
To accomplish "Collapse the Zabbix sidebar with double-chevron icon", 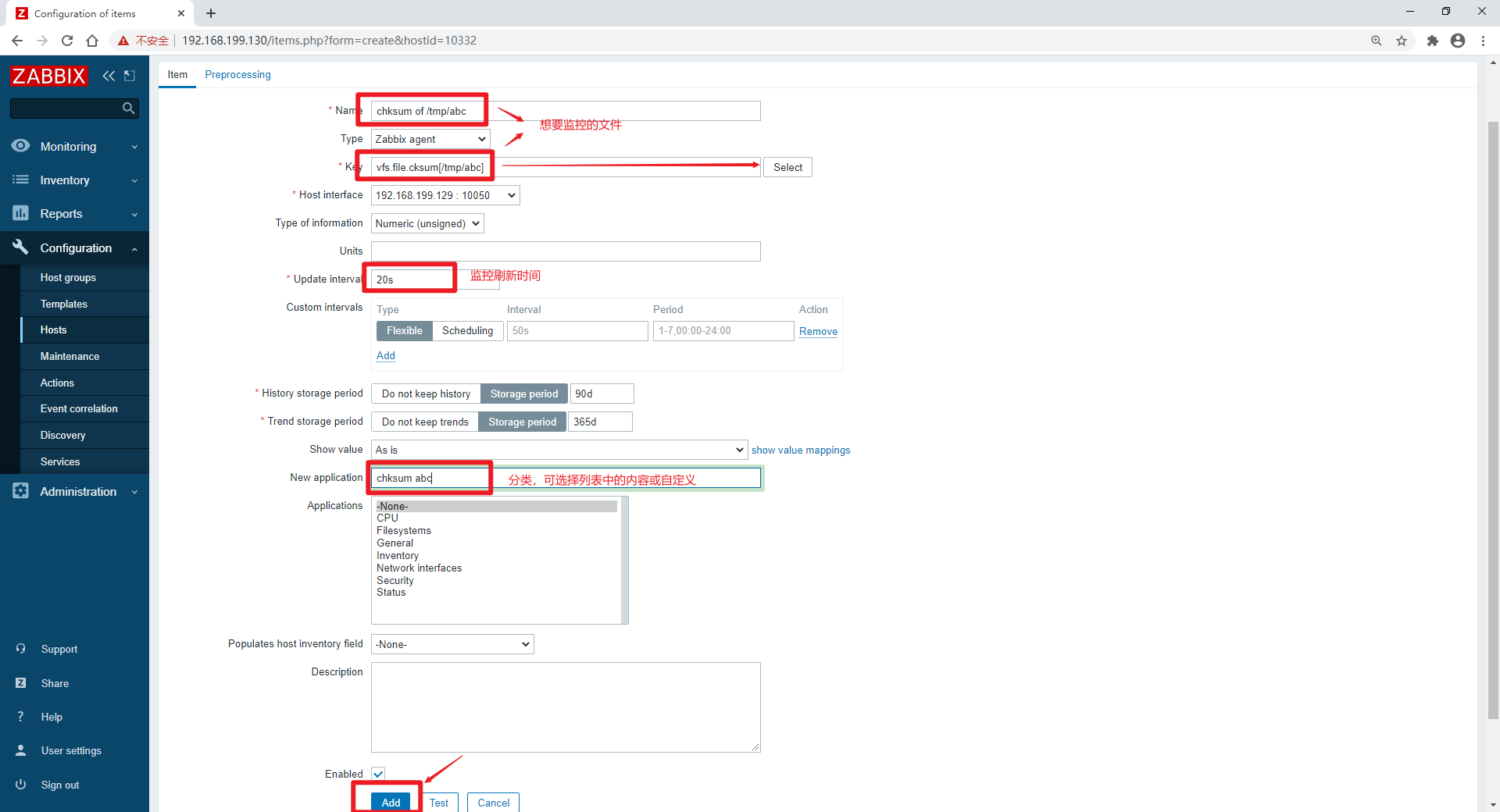I will (109, 76).
